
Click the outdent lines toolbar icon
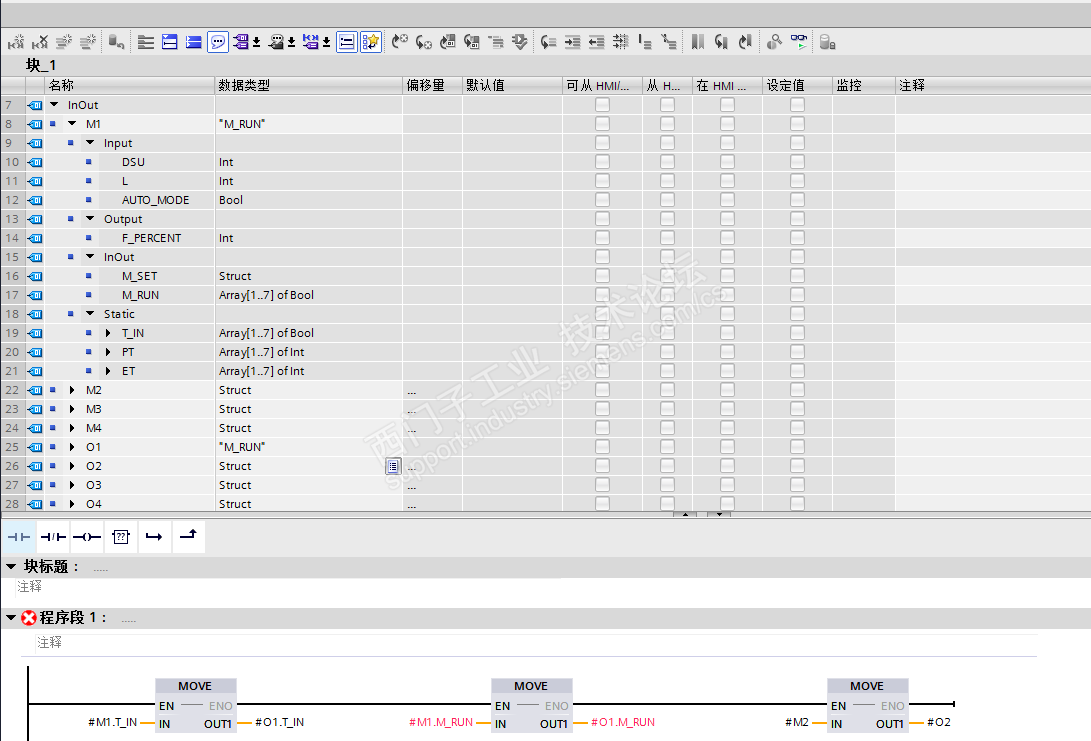click(x=596, y=42)
